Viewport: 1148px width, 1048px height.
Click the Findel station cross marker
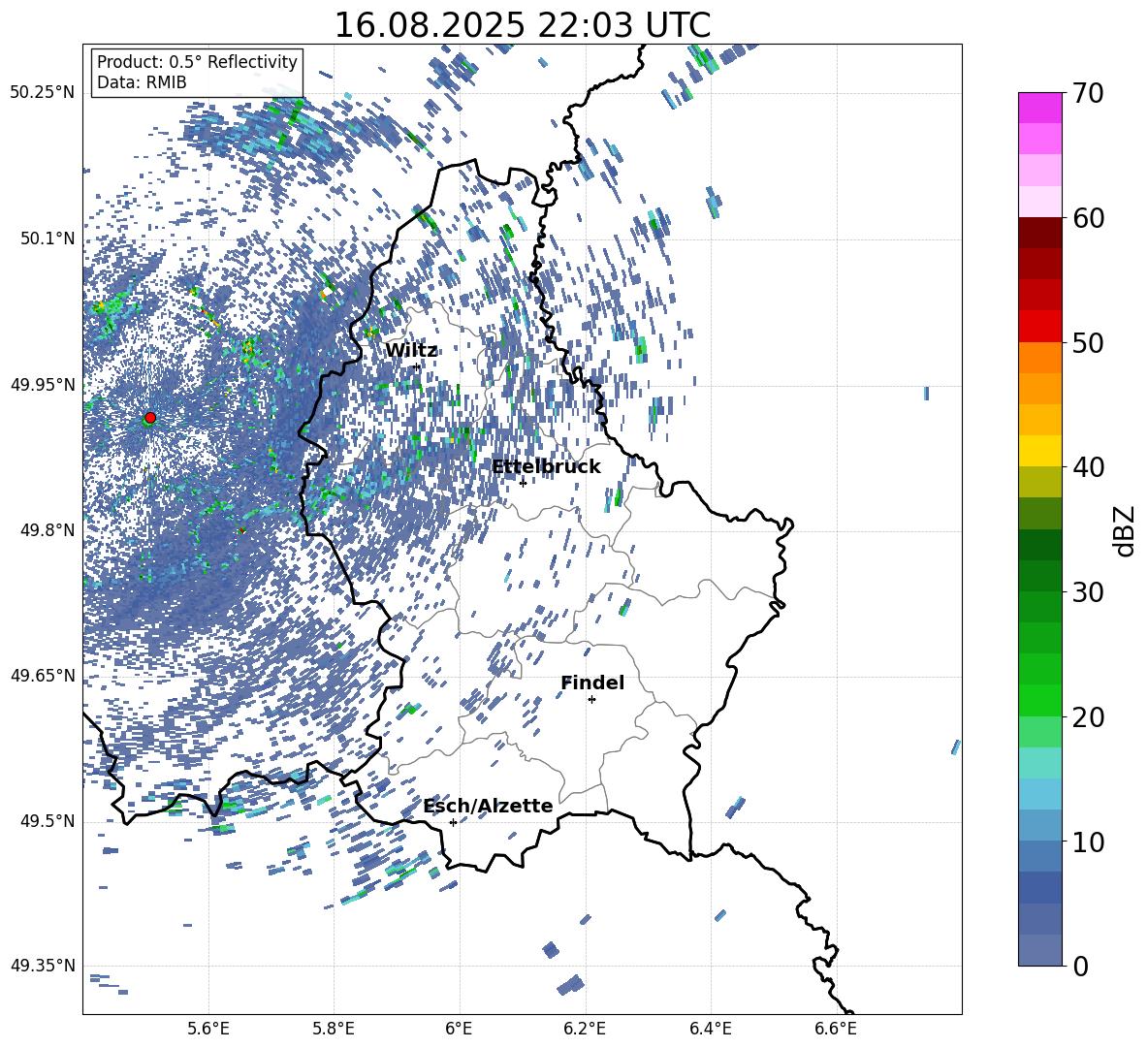coord(591,700)
